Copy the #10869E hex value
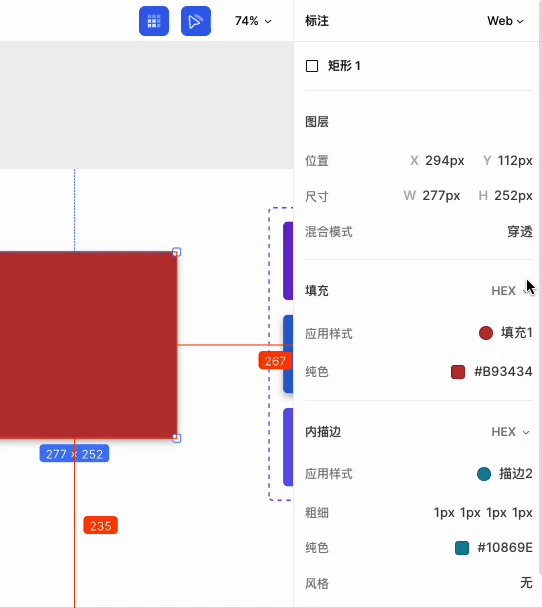 (505, 548)
